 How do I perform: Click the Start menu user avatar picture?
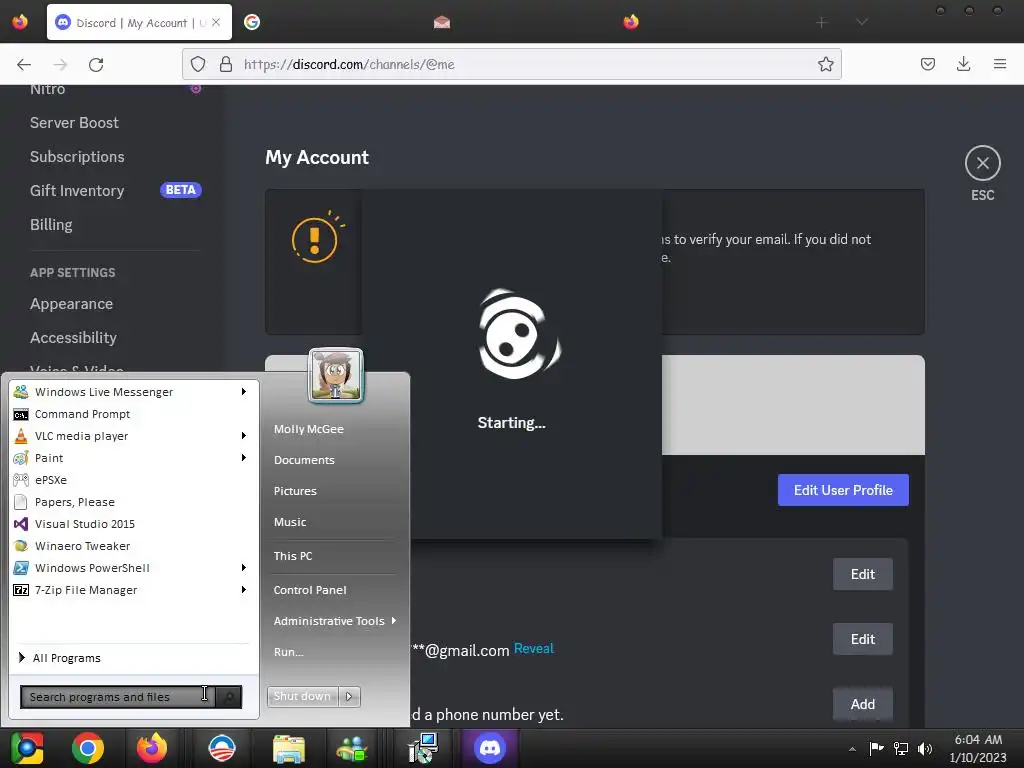coord(336,375)
